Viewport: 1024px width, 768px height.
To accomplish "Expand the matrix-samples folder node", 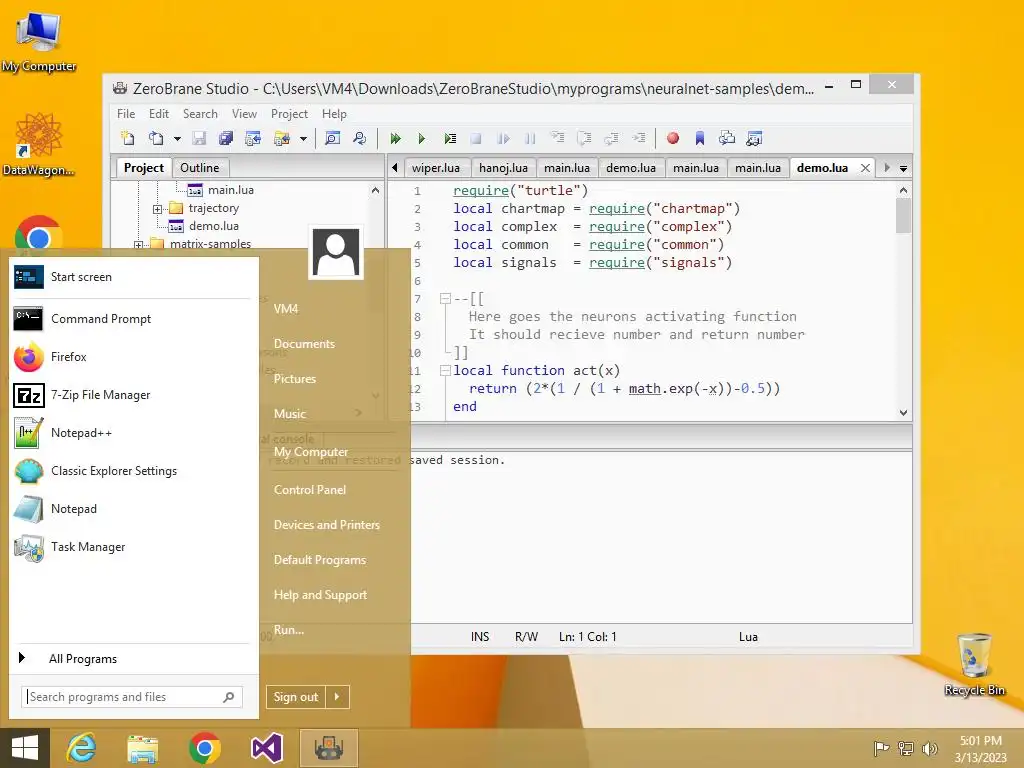I will click(138, 245).
